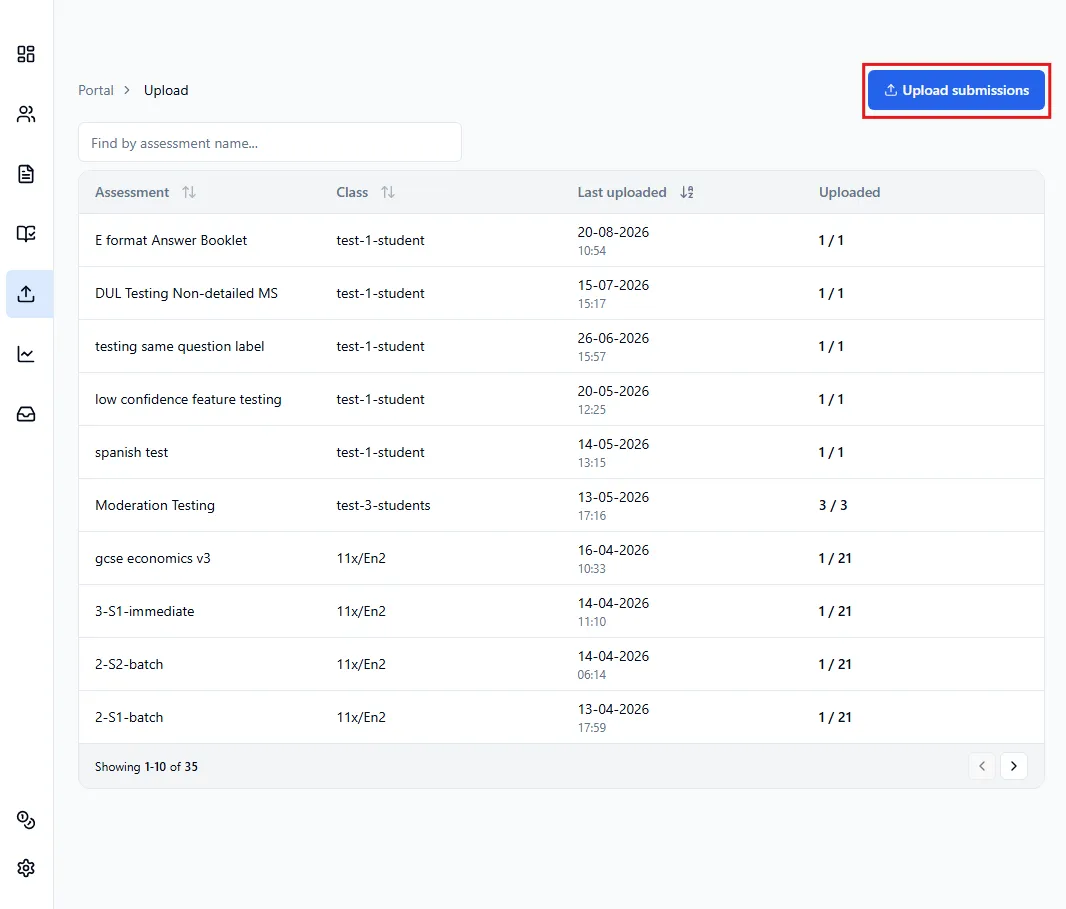Open the line chart analytics sidebar icon
The image size is (1066, 909).
(26, 354)
